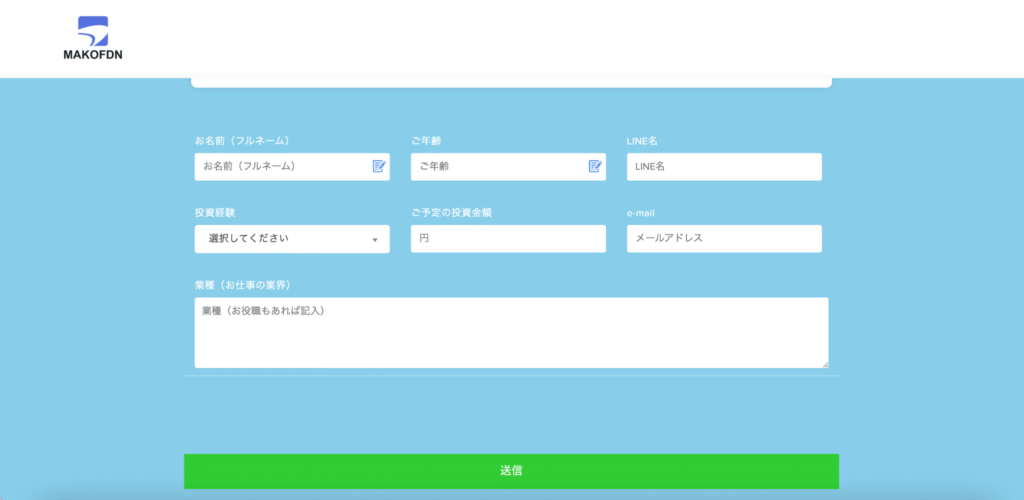Click the MAKOFDN logo text

click(x=92, y=55)
